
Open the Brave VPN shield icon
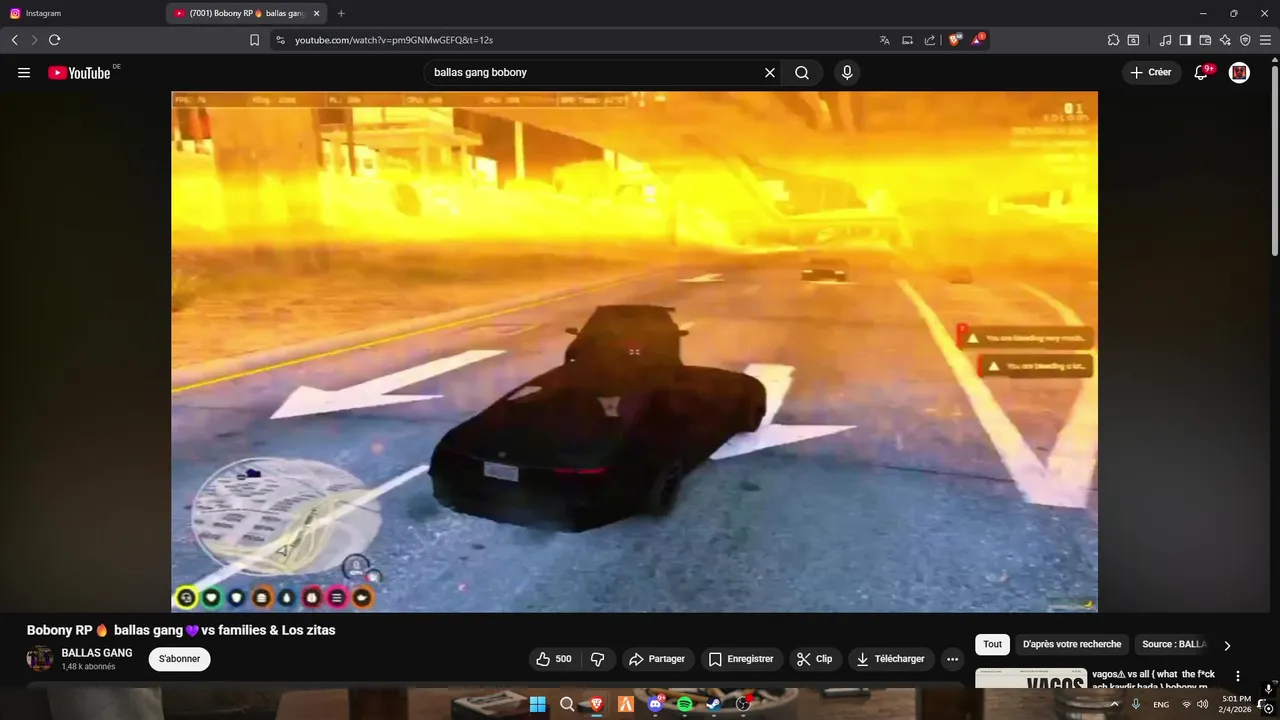click(x=1245, y=40)
